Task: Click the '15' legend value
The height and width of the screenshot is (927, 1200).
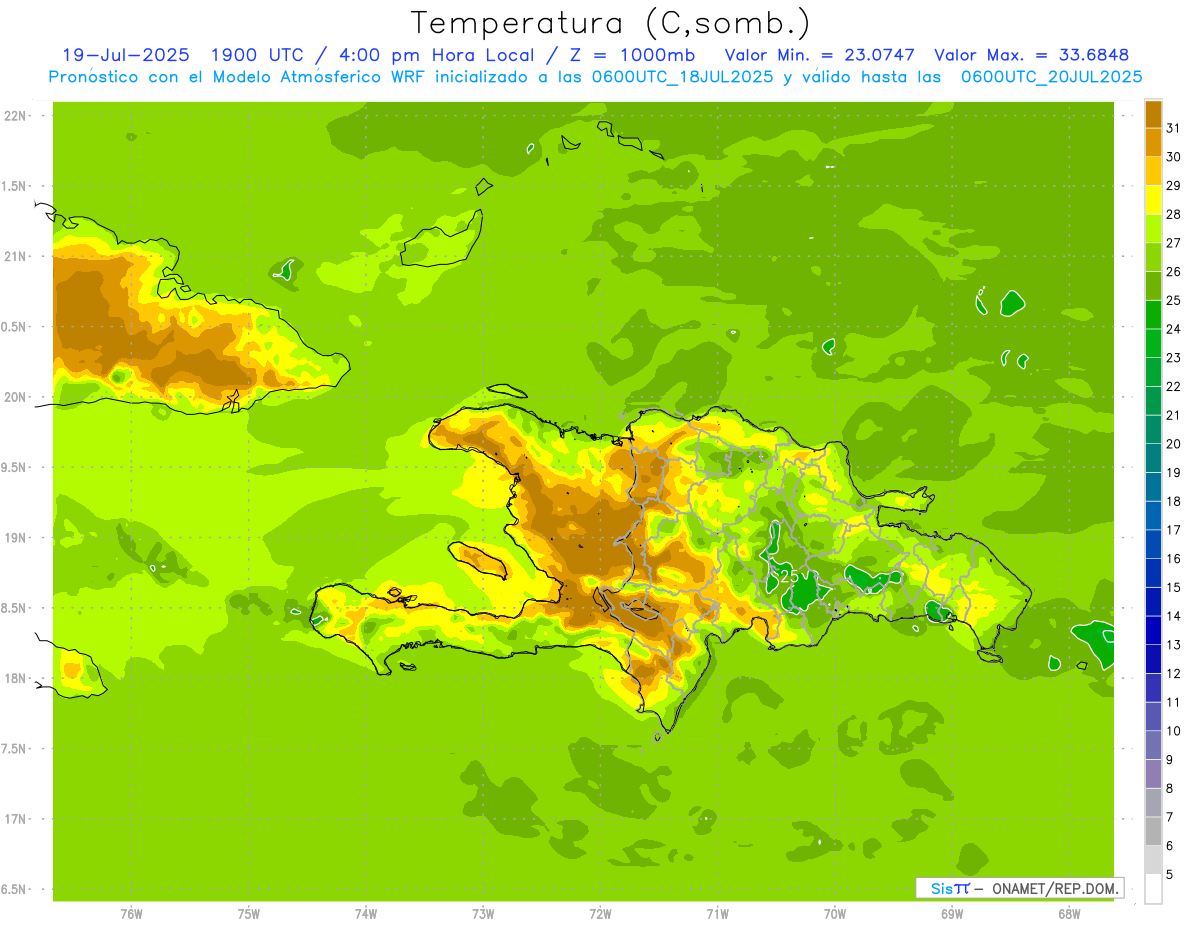Action: (x=1173, y=587)
